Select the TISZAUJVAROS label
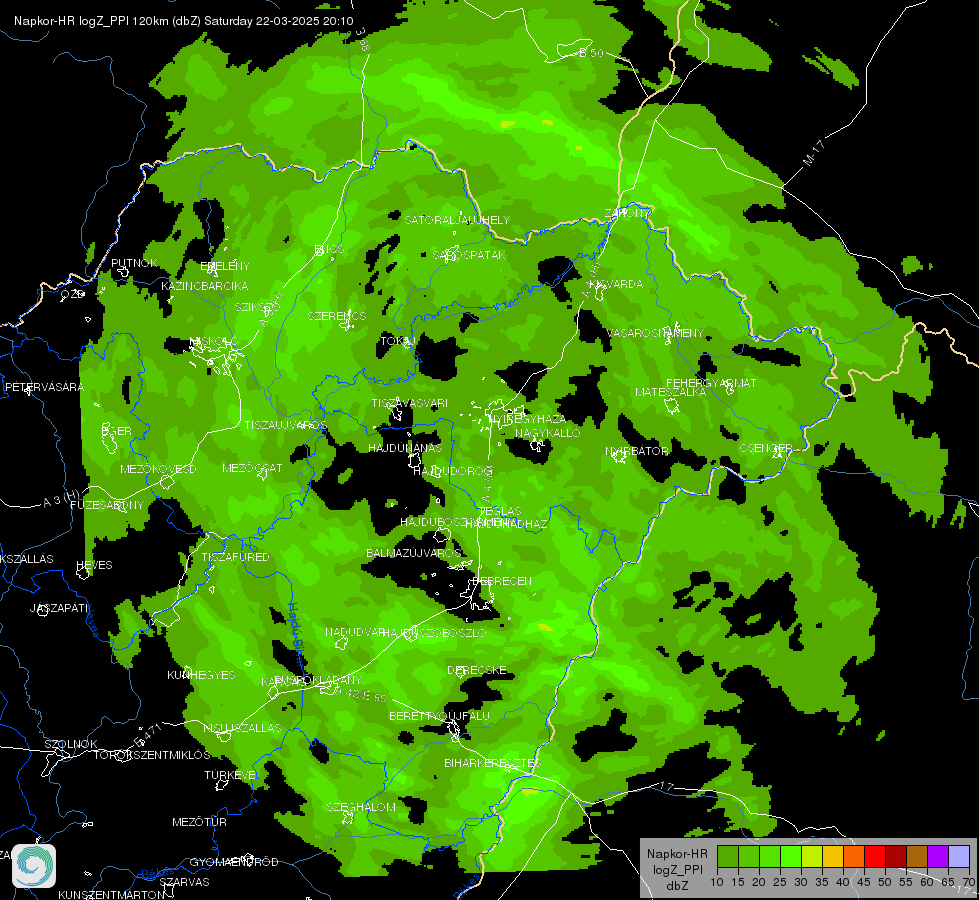The height and width of the screenshot is (900, 979). 286,425
